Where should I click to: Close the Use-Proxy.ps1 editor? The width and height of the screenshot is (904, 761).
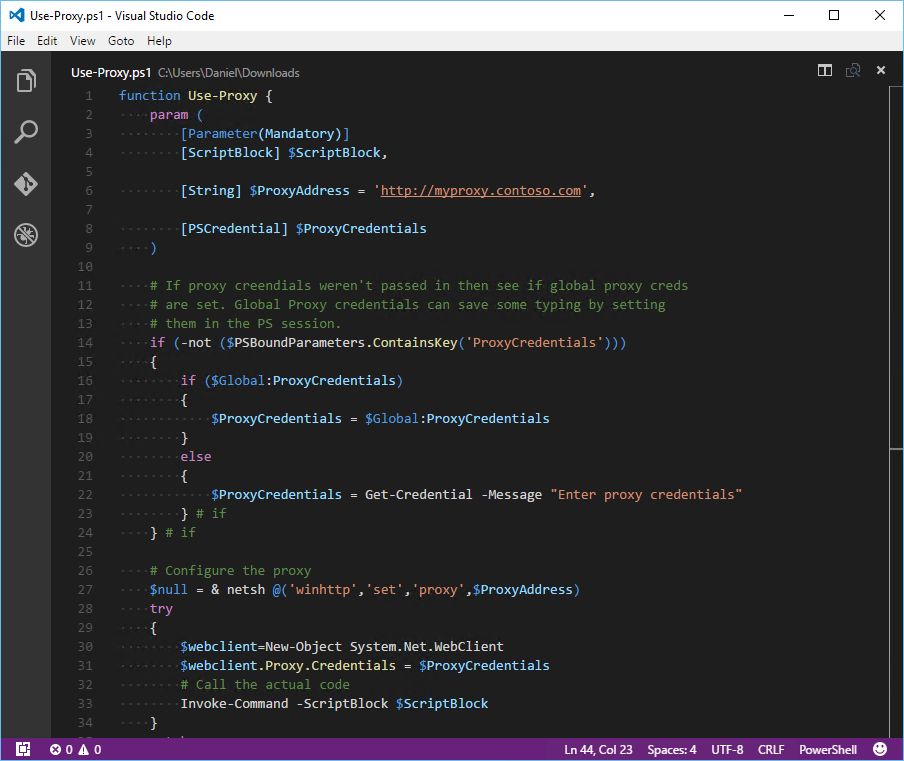[880, 70]
